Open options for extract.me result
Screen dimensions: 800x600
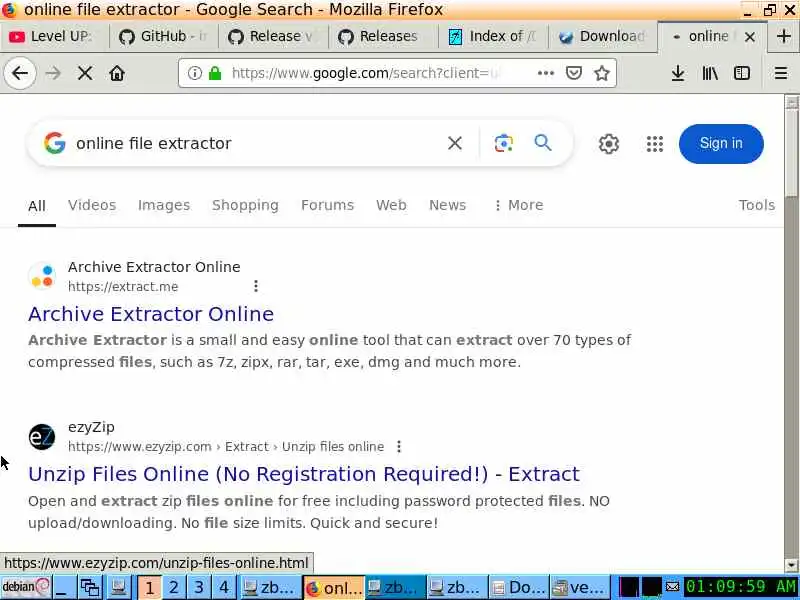(x=256, y=286)
